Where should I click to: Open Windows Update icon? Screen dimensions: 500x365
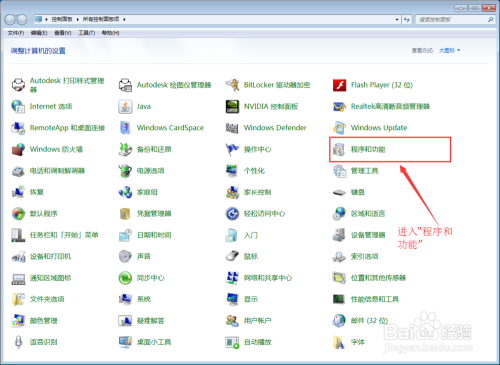(x=339, y=128)
